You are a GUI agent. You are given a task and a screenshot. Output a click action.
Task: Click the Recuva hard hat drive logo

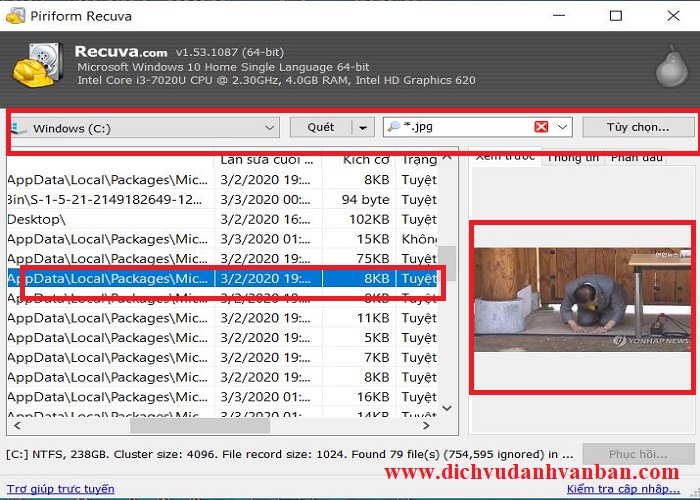point(38,64)
